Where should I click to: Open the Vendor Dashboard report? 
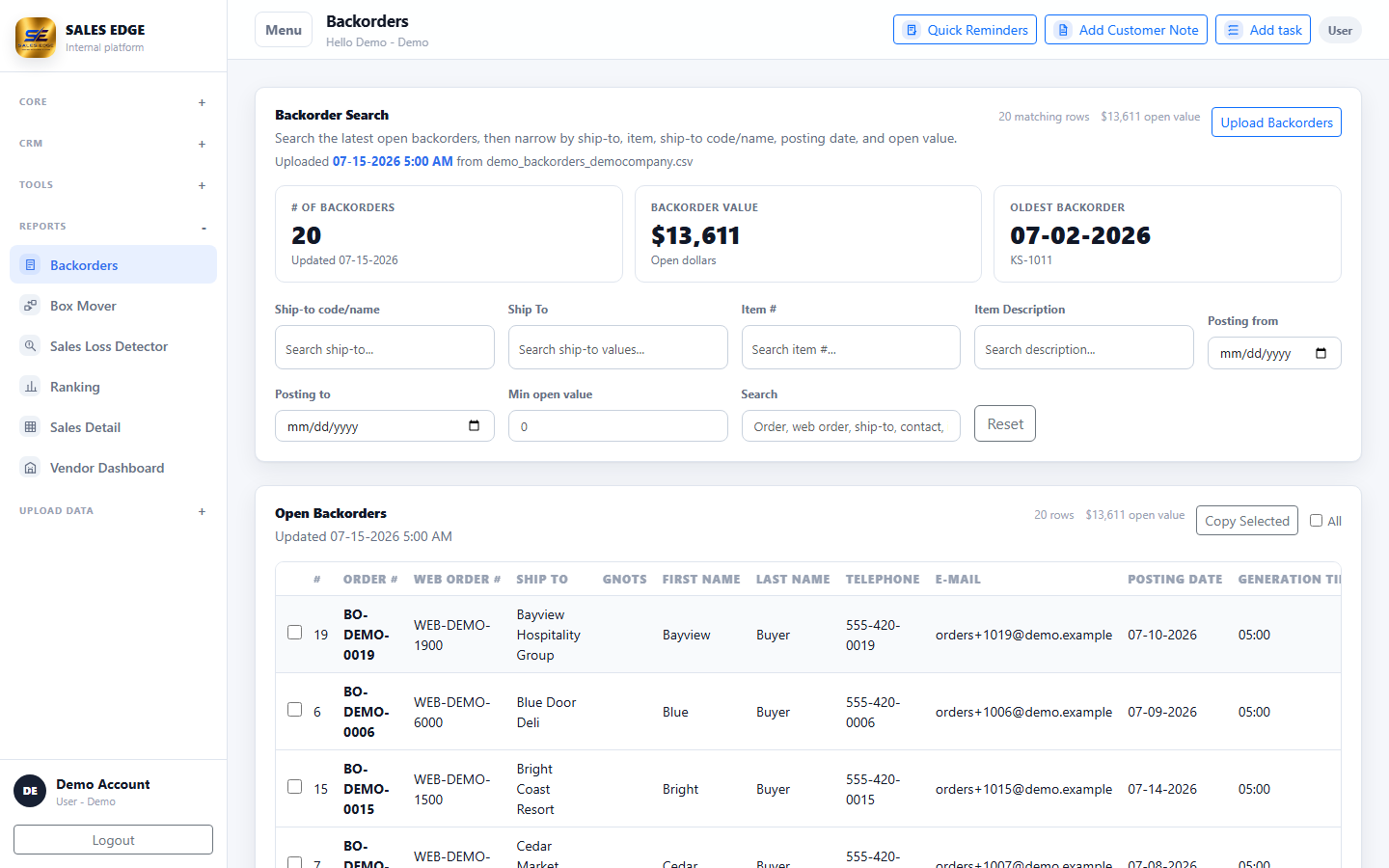[x=113, y=468]
